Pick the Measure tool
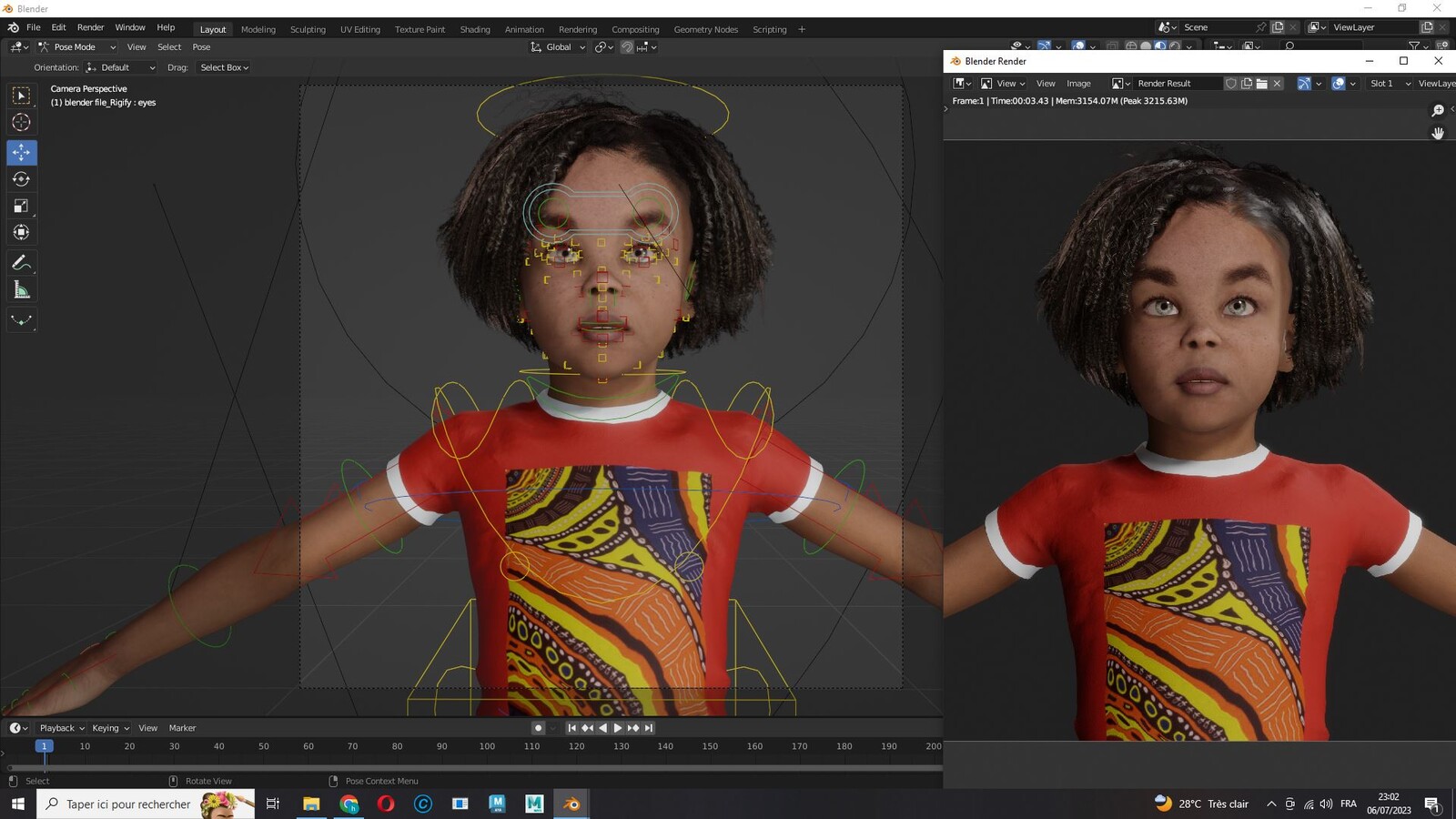The image size is (1456, 819). [22, 290]
